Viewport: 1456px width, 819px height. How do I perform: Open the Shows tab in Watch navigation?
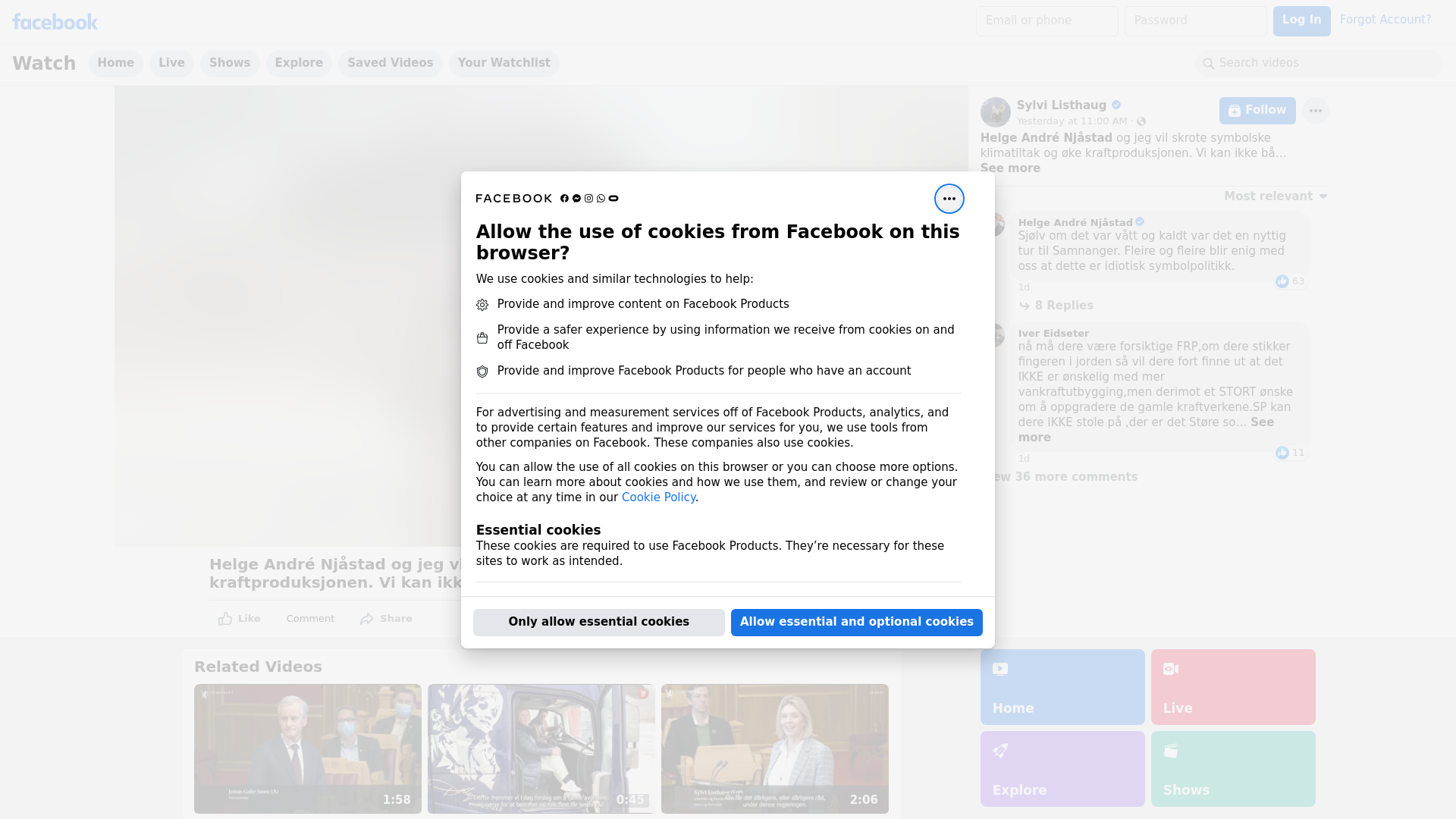click(230, 63)
